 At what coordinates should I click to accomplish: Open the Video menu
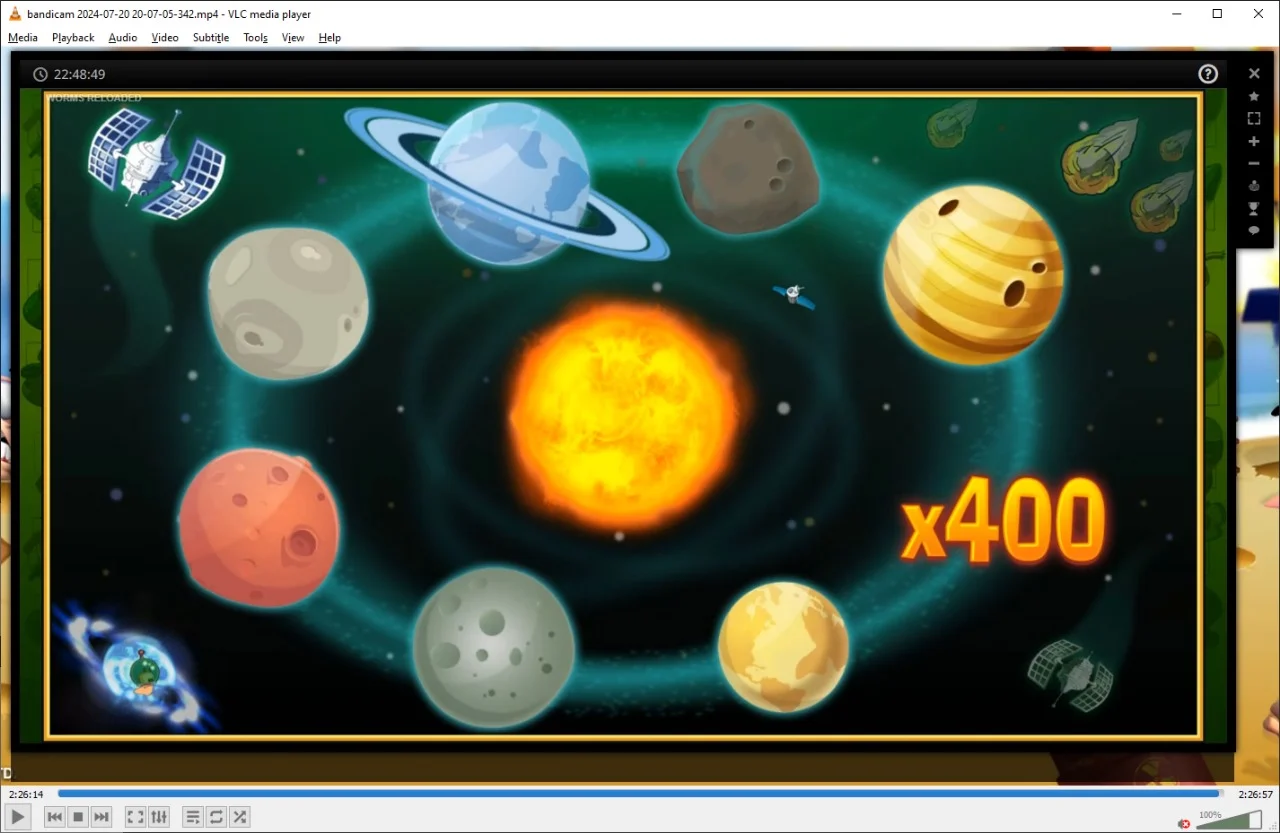(165, 38)
